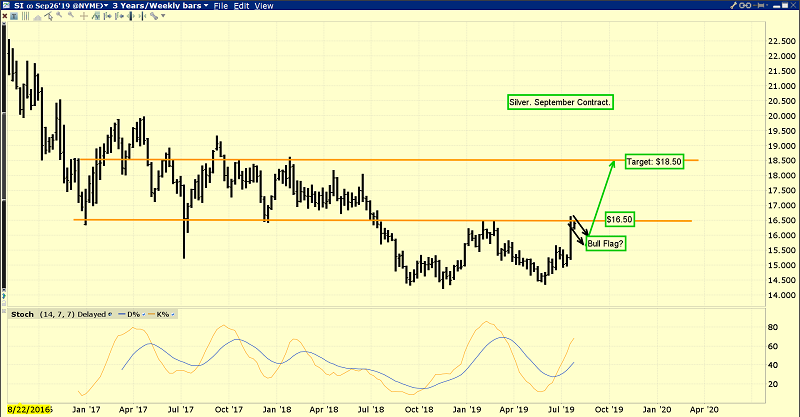Click the Oct '19 time axis label
The height and width of the screenshot is (417, 800).
pyautogui.click(x=609, y=409)
